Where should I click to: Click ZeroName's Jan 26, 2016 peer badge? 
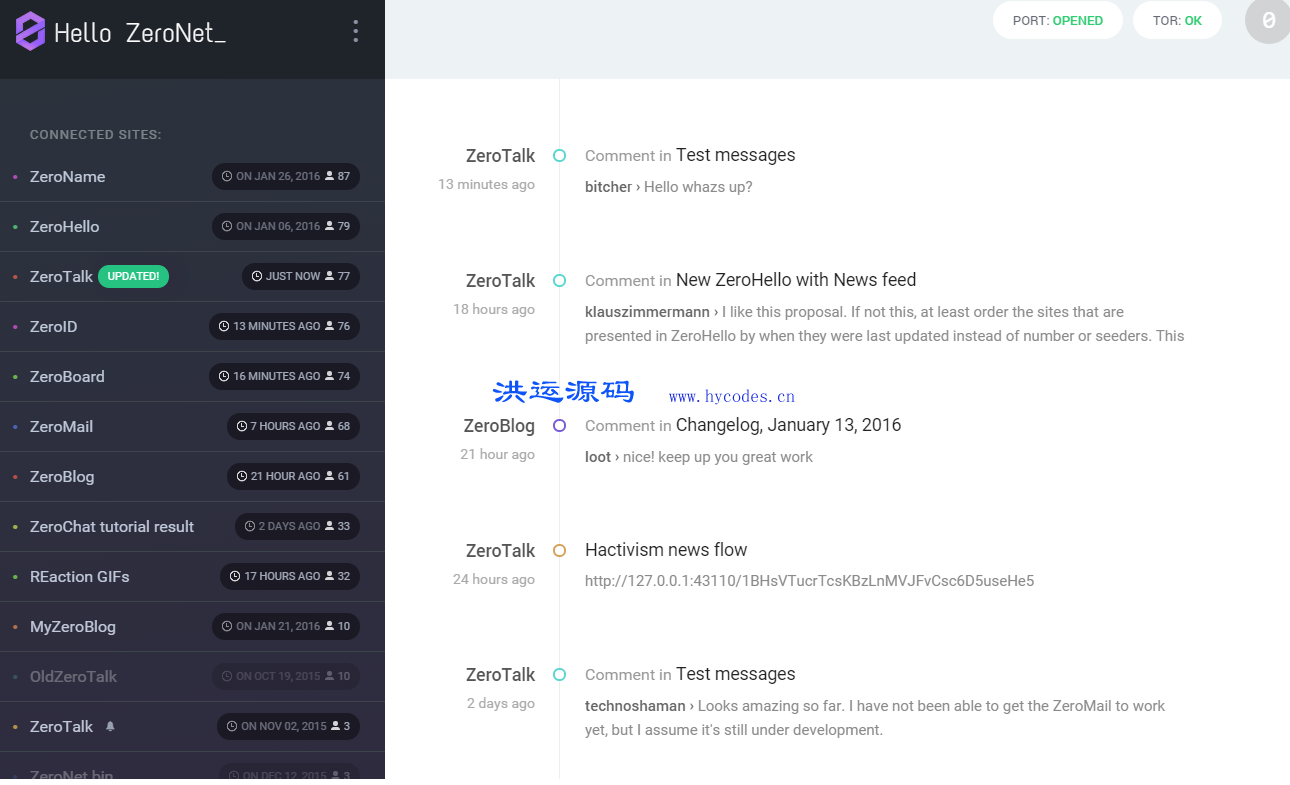286,177
